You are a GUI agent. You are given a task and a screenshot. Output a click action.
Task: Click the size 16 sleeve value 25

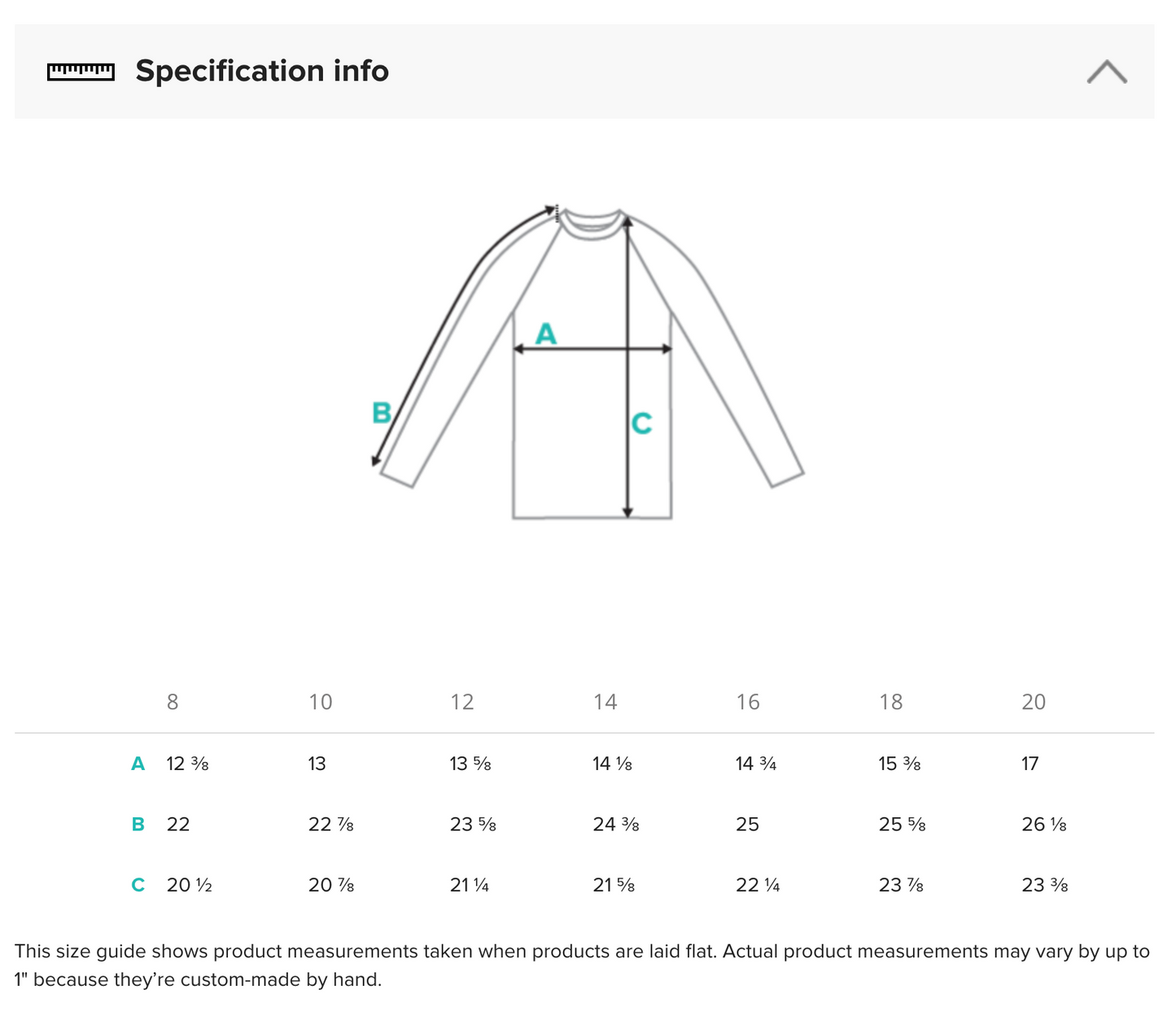747,825
